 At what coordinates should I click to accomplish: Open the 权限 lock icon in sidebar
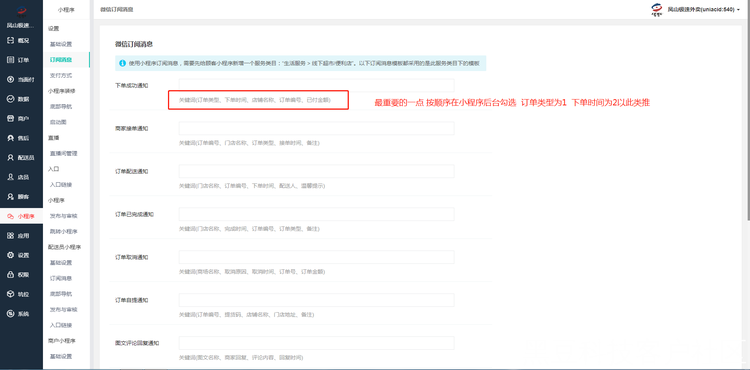click(x=11, y=275)
